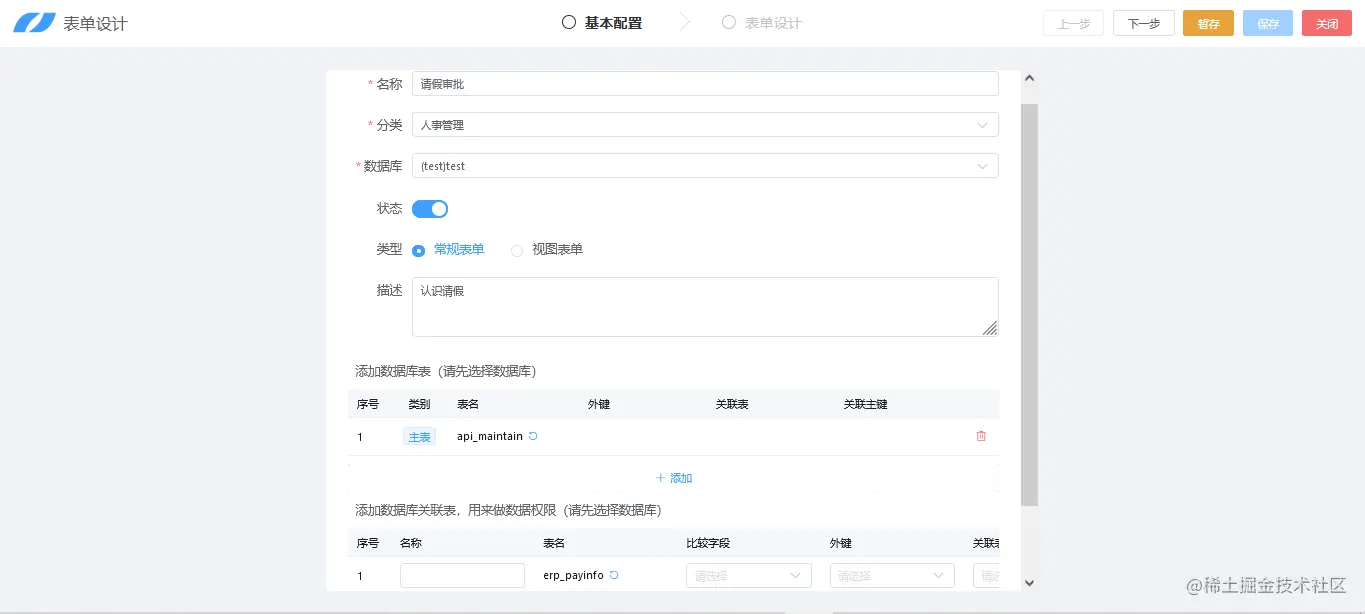Click the blue app logo icon
This screenshot has width=1365, height=614.
click(36, 22)
